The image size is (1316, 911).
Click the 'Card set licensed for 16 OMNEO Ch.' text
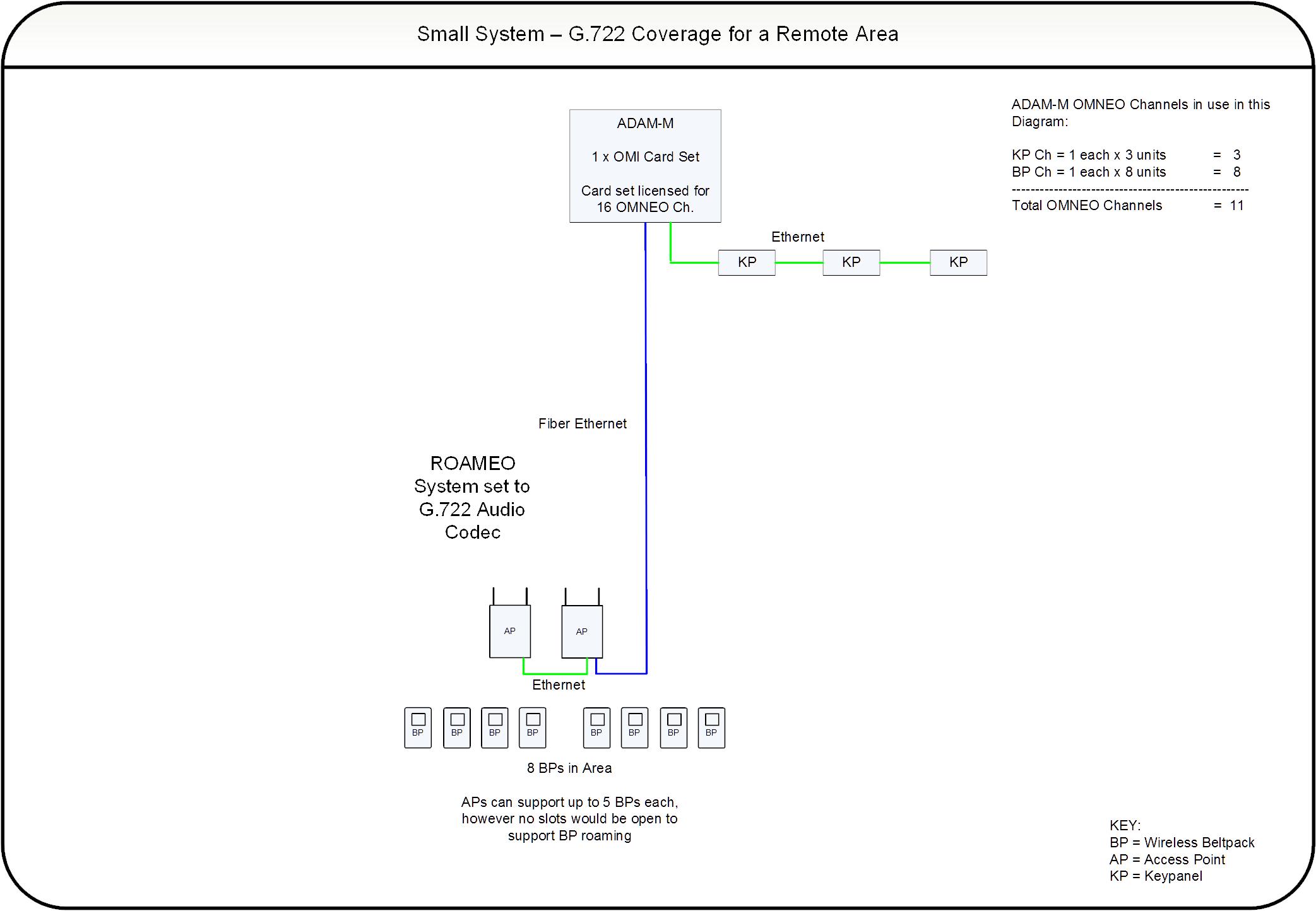click(645, 199)
